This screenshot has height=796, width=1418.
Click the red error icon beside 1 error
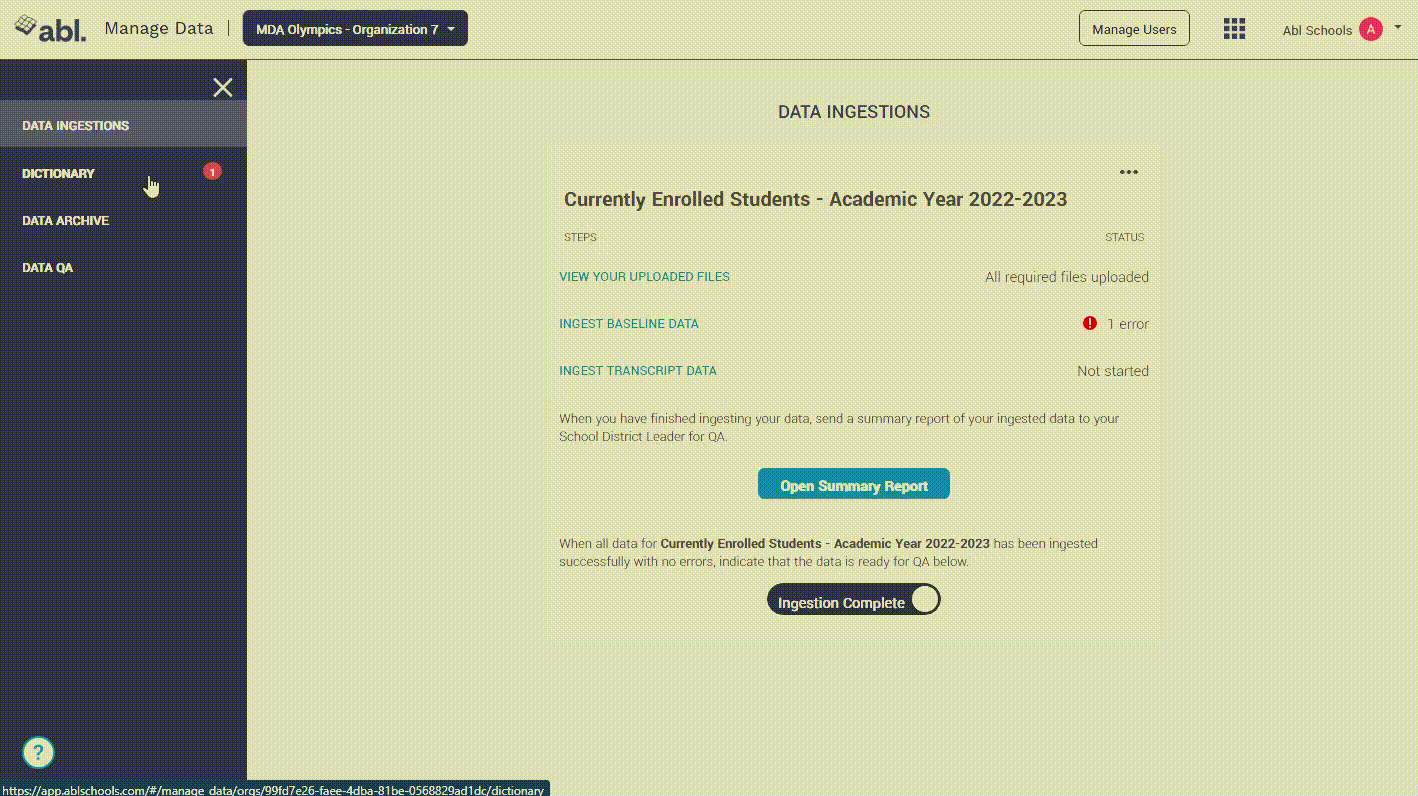[x=1090, y=323]
